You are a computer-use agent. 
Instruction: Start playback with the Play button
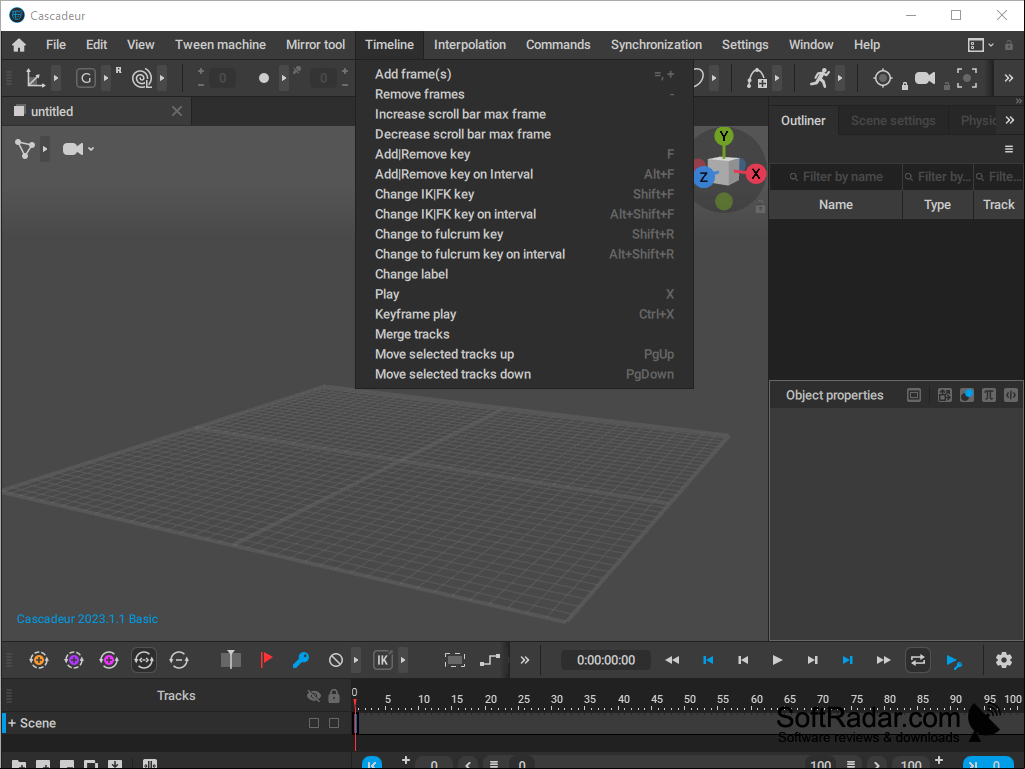(x=777, y=660)
